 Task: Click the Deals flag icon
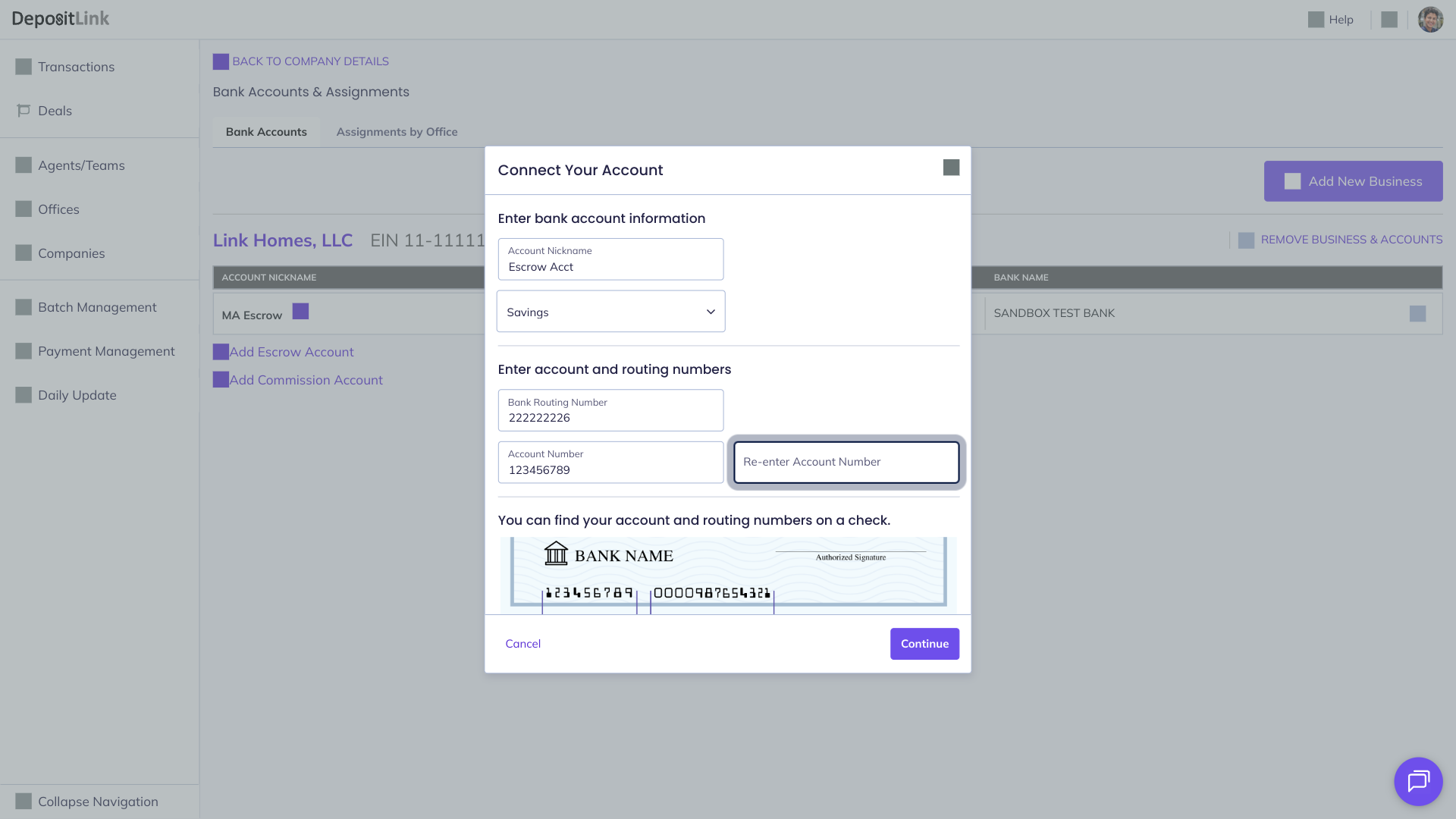coord(24,111)
